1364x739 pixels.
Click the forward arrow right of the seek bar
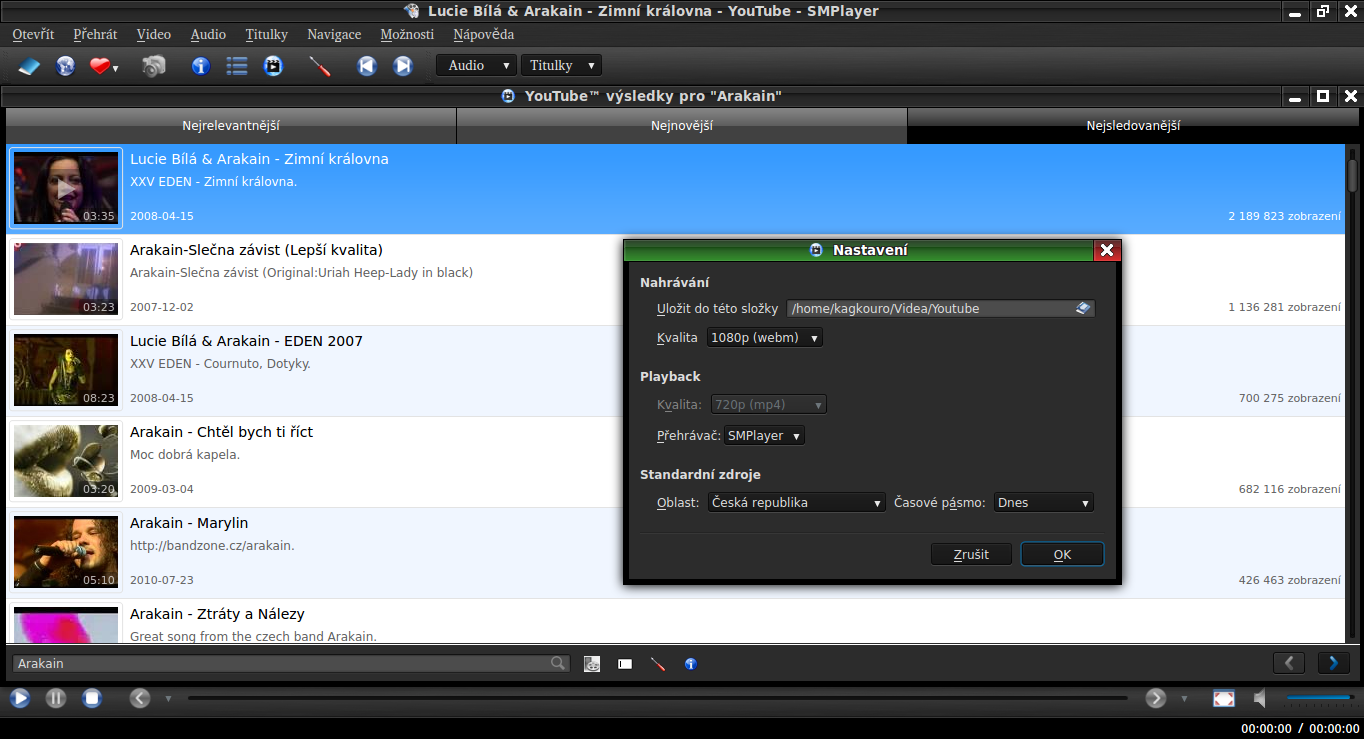pyautogui.click(x=1156, y=698)
